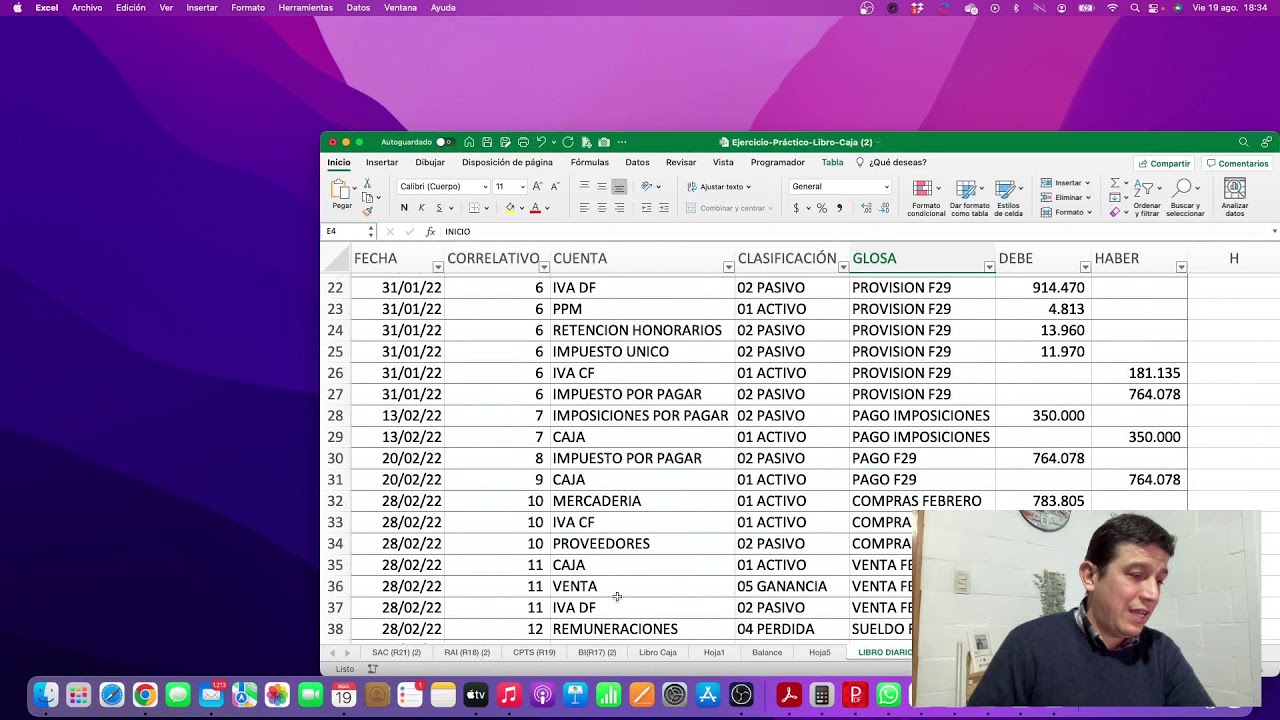The width and height of the screenshot is (1280, 720).
Task: Apply comma style number format
Action: coord(839,208)
